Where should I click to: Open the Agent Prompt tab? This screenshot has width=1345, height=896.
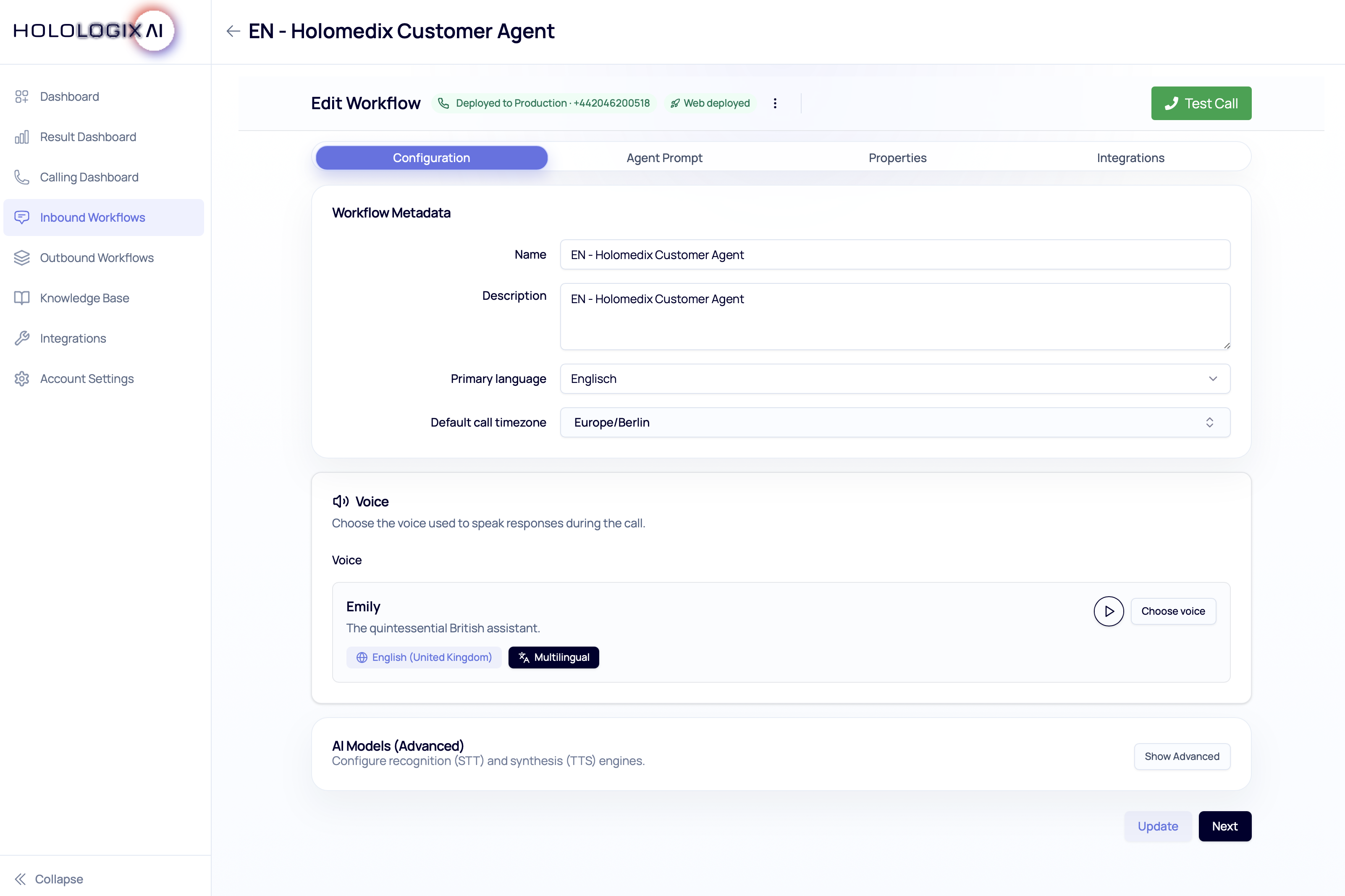pyautogui.click(x=664, y=158)
